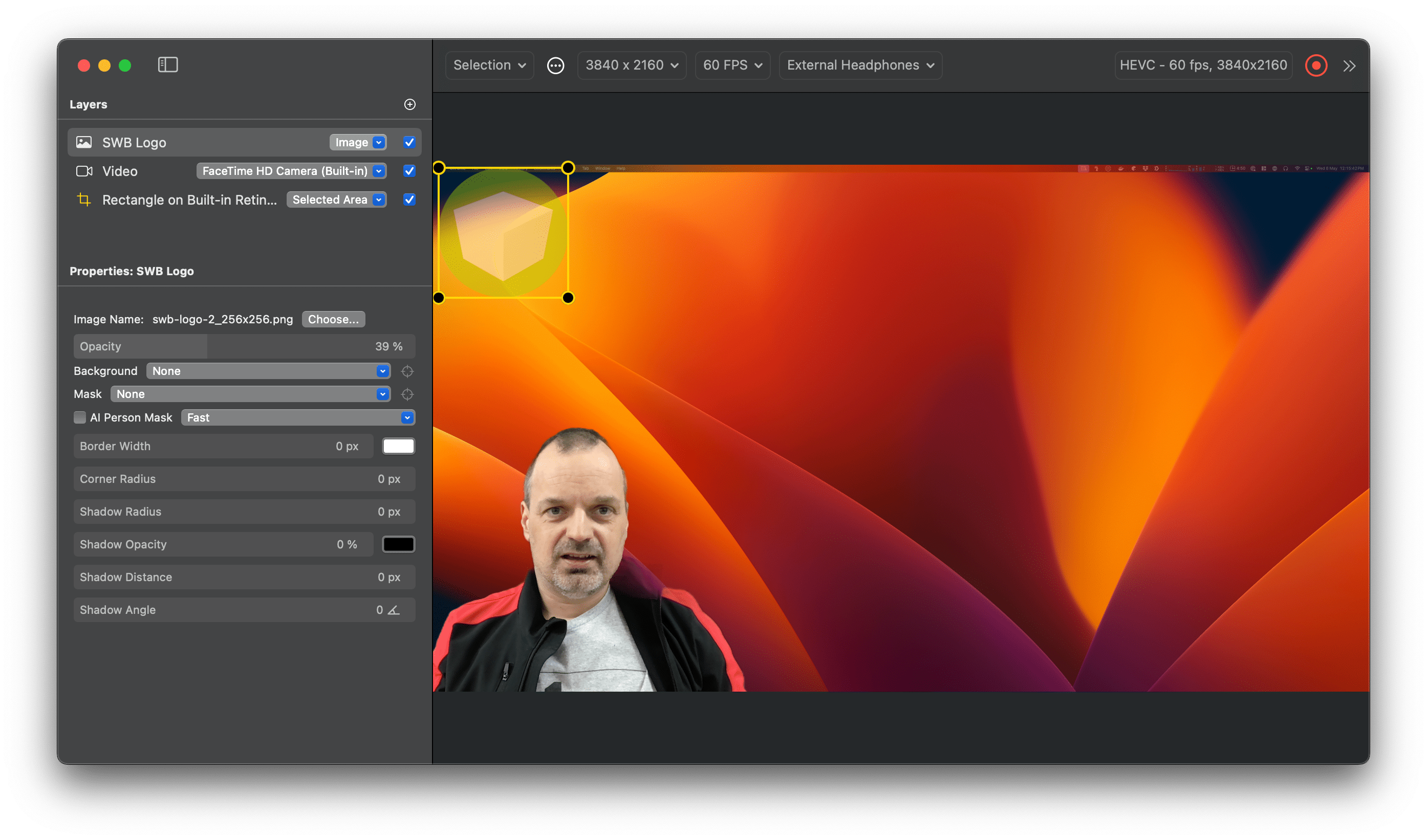
Task: Toggle Video layer visibility checkbox
Action: (409, 171)
